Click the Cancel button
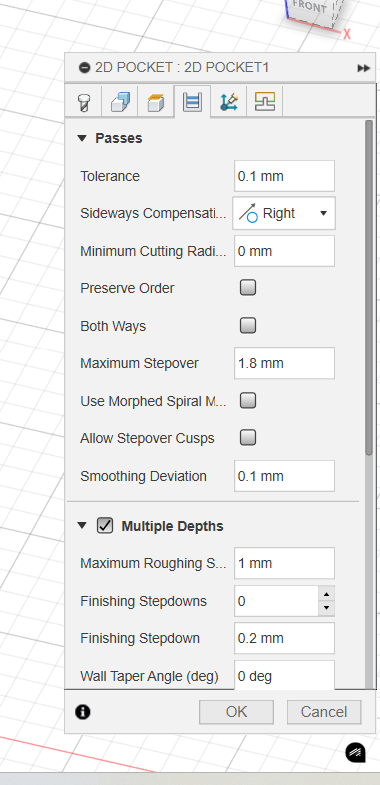380x785 pixels. (x=324, y=712)
